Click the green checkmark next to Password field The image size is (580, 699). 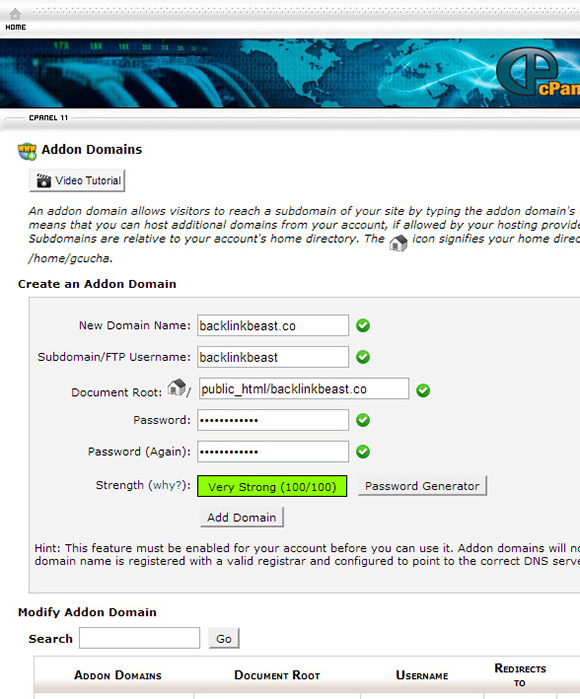(x=363, y=420)
